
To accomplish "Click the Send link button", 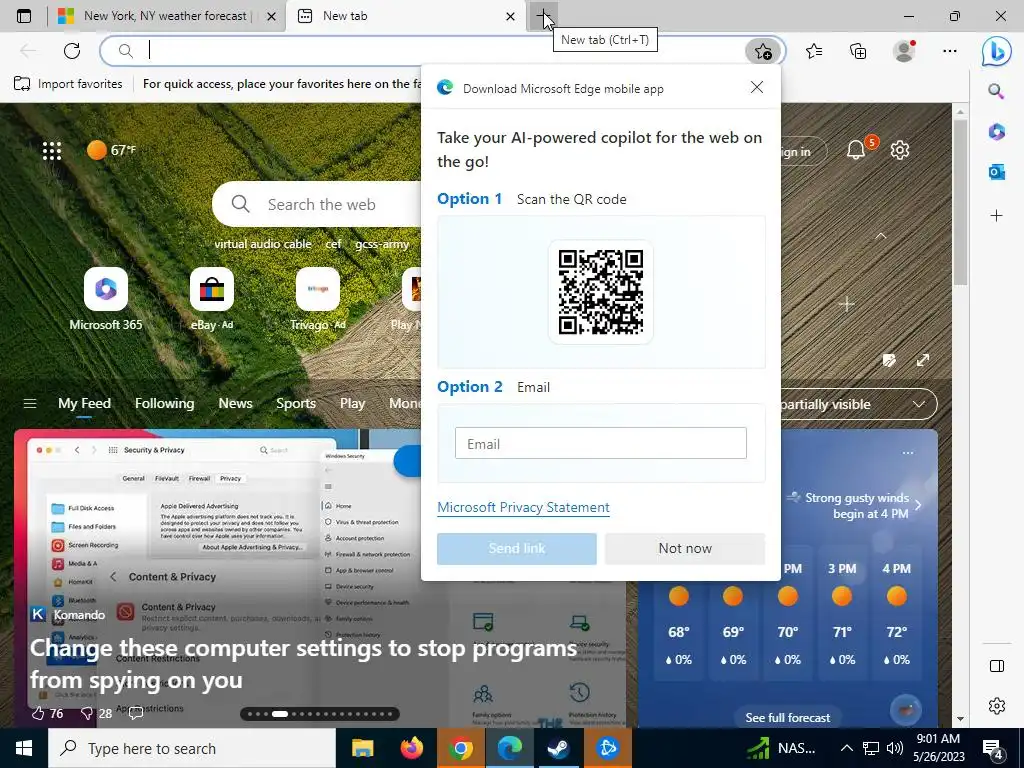I will [517, 549].
